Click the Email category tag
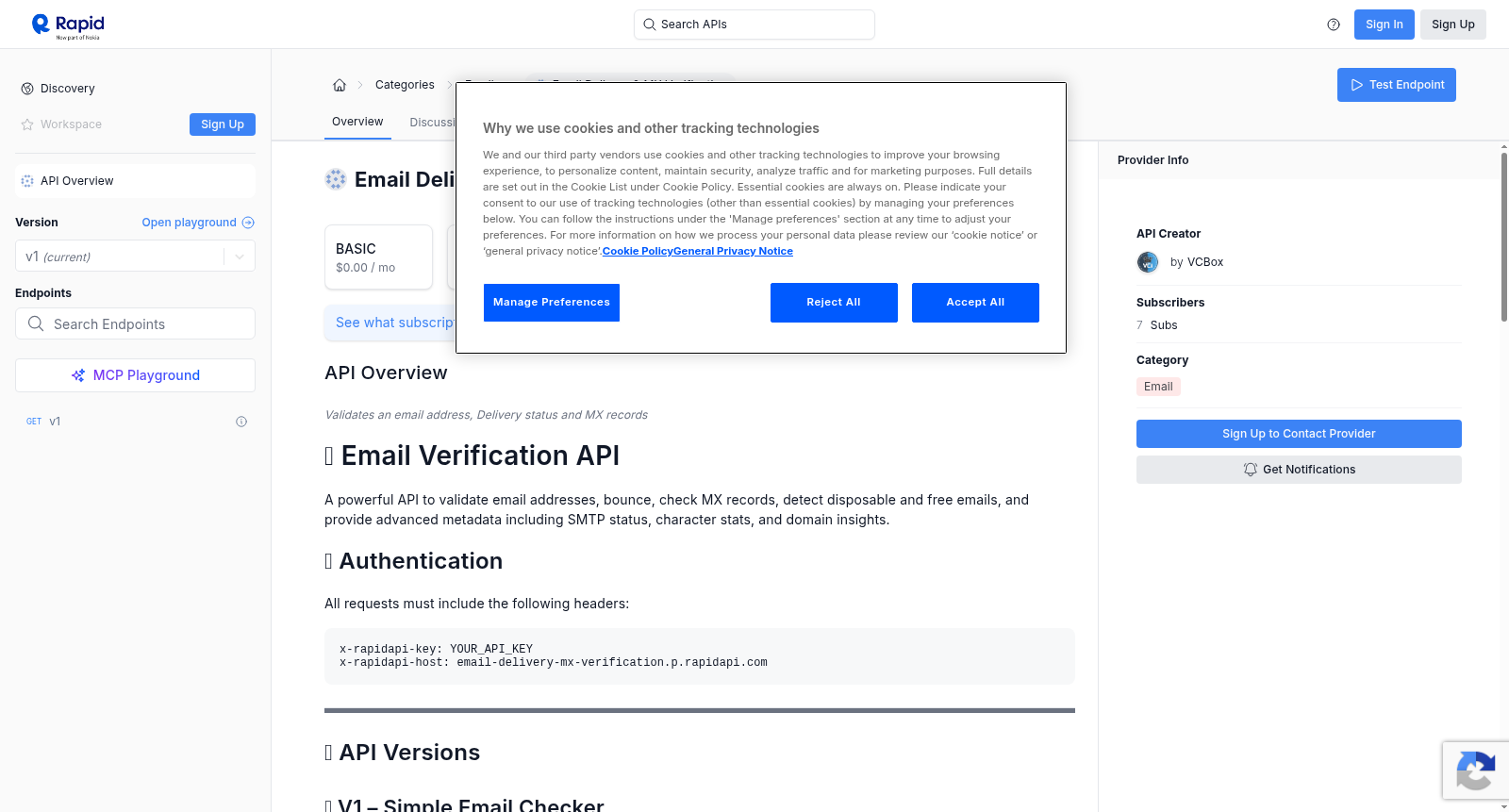This screenshot has width=1509, height=812. click(x=1158, y=387)
